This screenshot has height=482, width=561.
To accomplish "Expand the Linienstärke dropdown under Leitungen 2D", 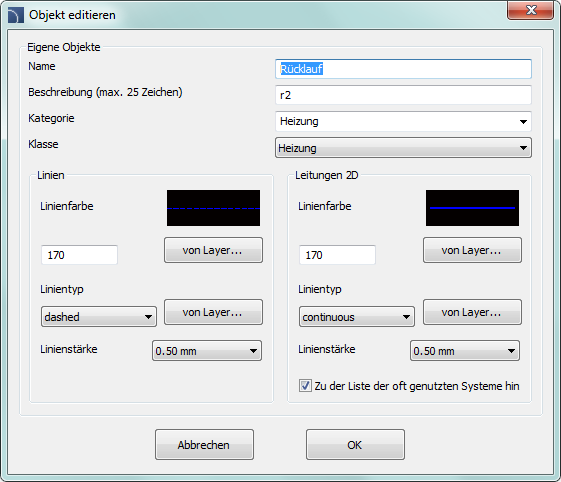I will (x=465, y=351).
